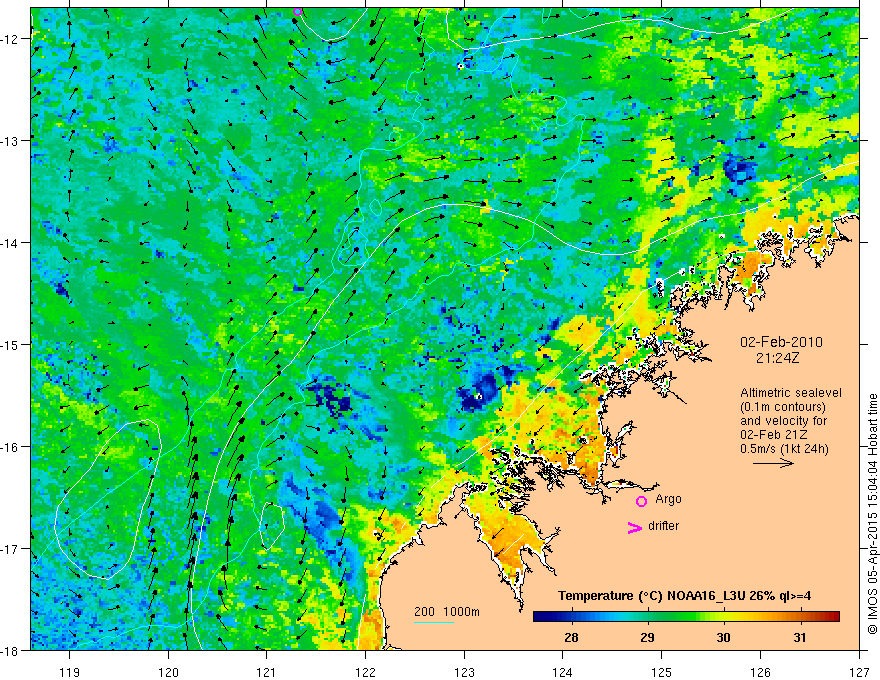Click color bar label '28'
Screen dimensions: 880x680
tap(571, 638)
